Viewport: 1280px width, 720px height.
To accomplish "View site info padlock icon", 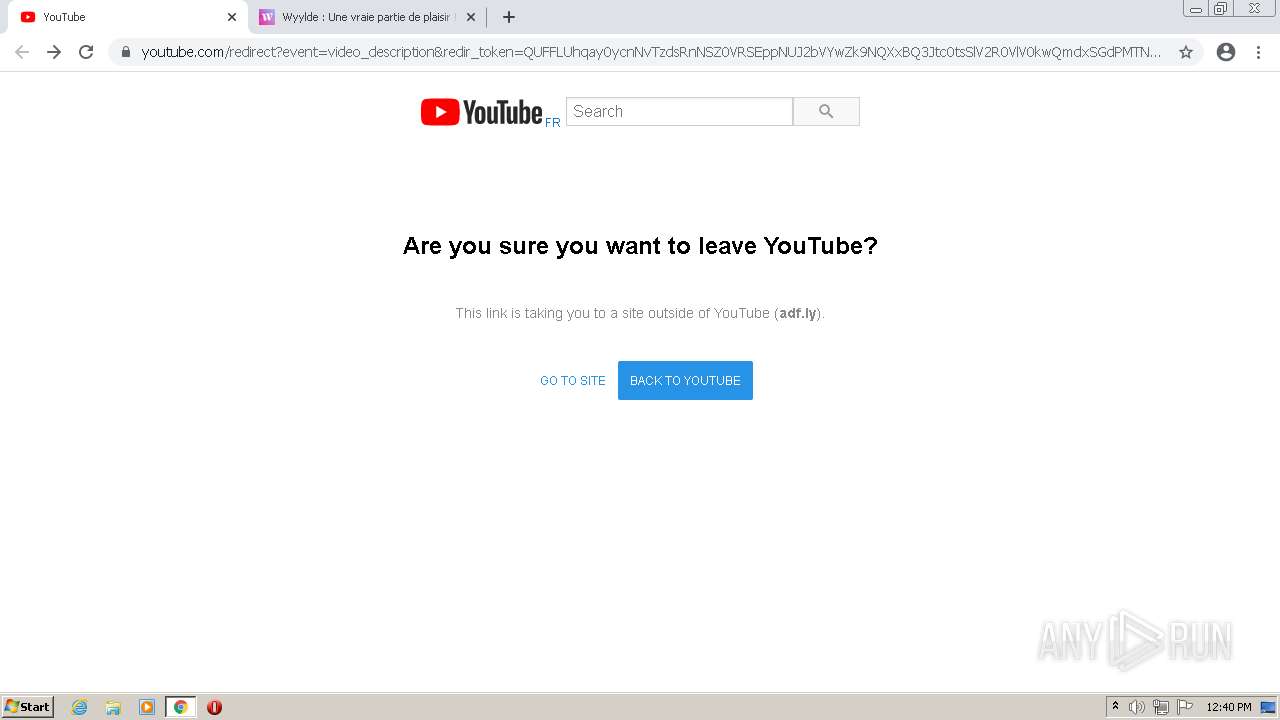I will pyautogui.click(x=126, y=52).
